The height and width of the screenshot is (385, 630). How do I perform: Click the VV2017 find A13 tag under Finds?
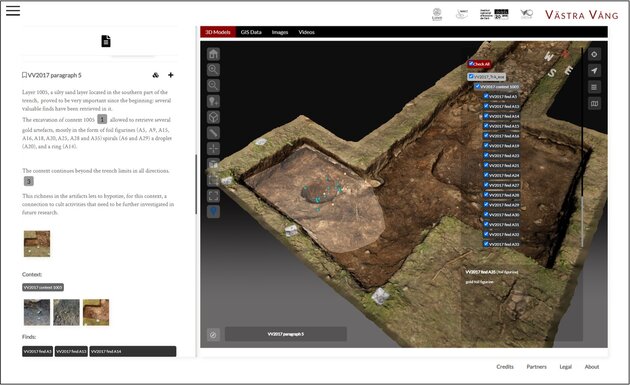pos(71,351)
